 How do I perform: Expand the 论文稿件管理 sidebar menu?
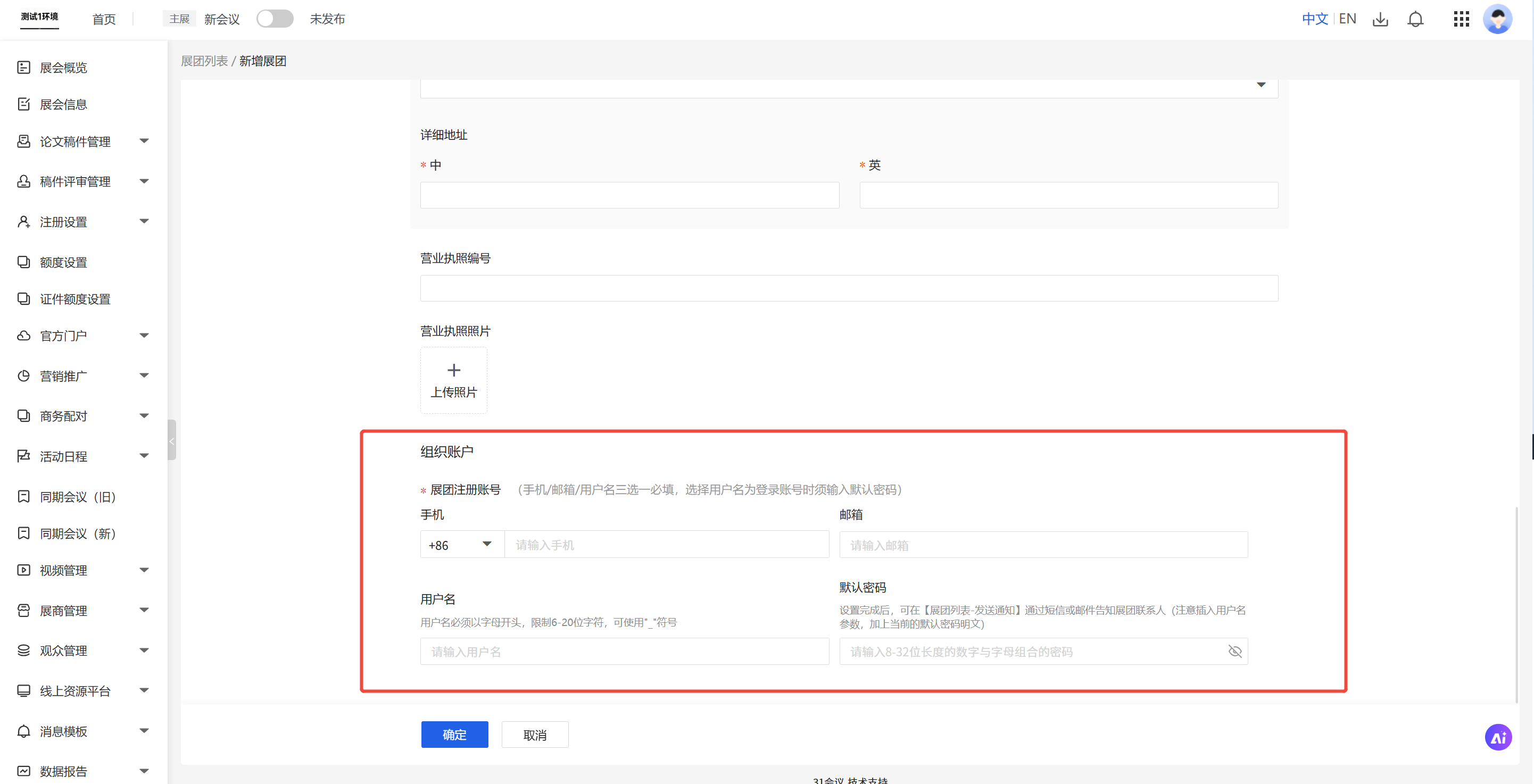(144, 141)
